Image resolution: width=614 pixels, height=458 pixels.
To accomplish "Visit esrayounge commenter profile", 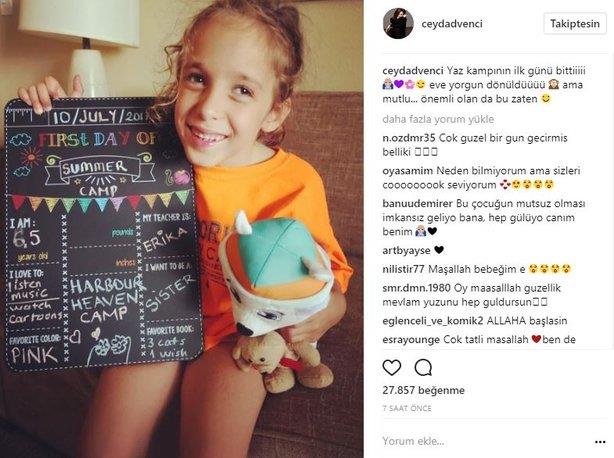I will 411,339.
